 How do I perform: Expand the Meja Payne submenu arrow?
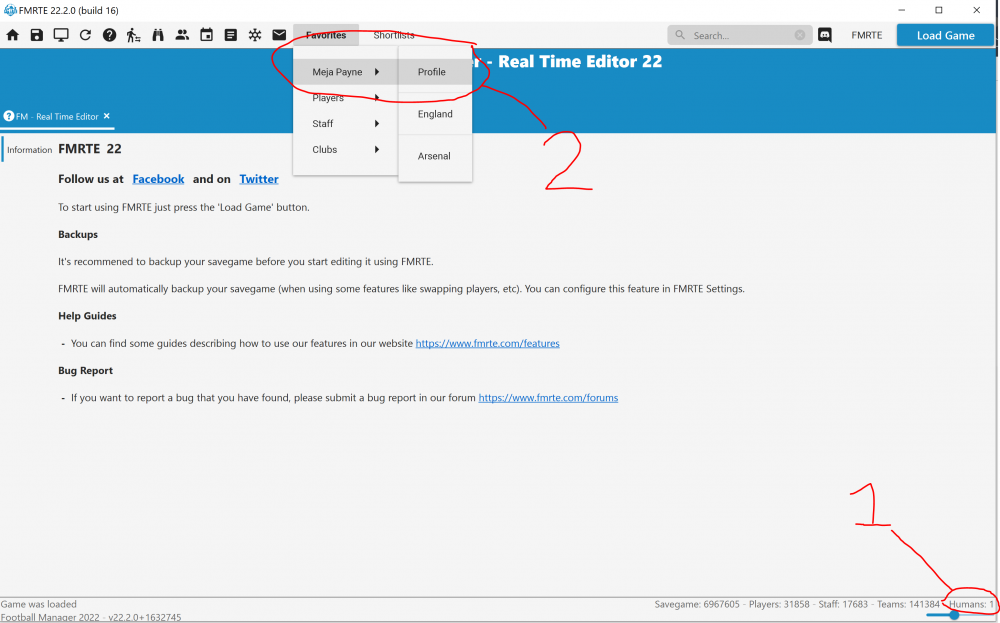pyautogui.click(x=377, y=72)
